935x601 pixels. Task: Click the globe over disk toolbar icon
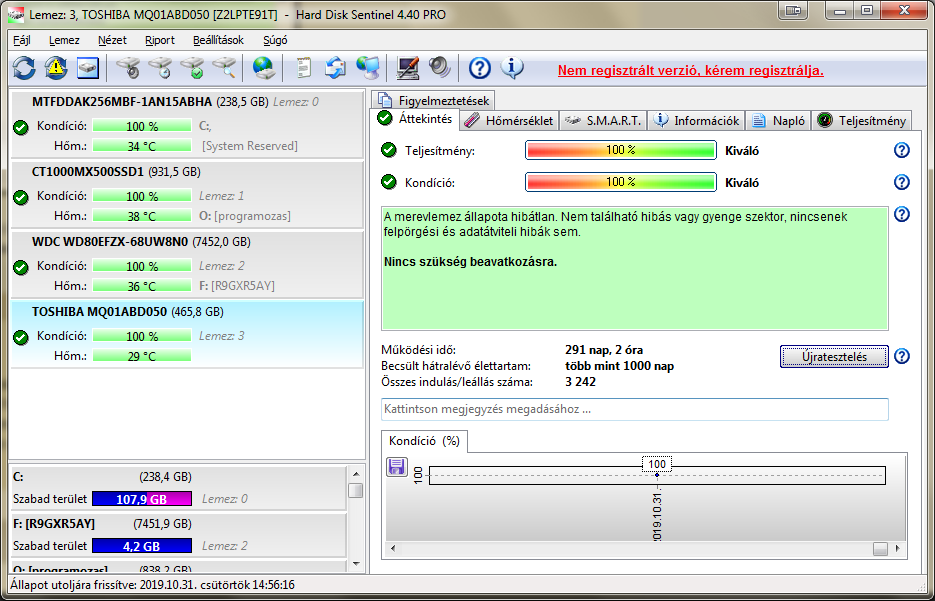coord(264,69)
